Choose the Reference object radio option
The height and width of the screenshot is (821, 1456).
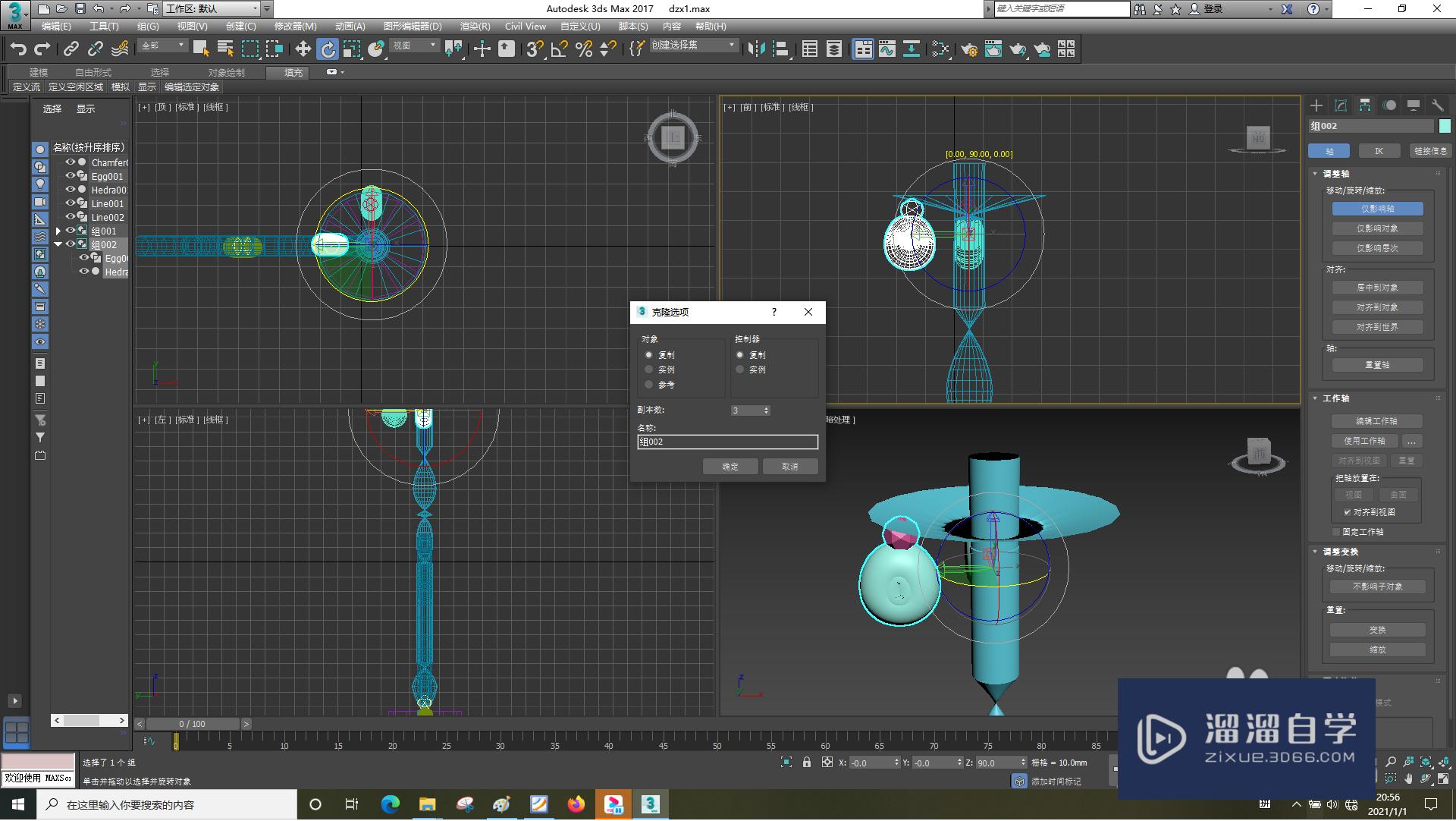(x=649, y=385)
